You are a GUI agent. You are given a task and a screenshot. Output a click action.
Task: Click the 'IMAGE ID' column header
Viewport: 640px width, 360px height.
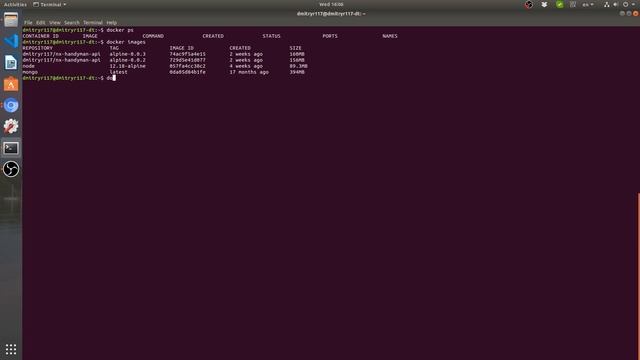click(182, 48)
